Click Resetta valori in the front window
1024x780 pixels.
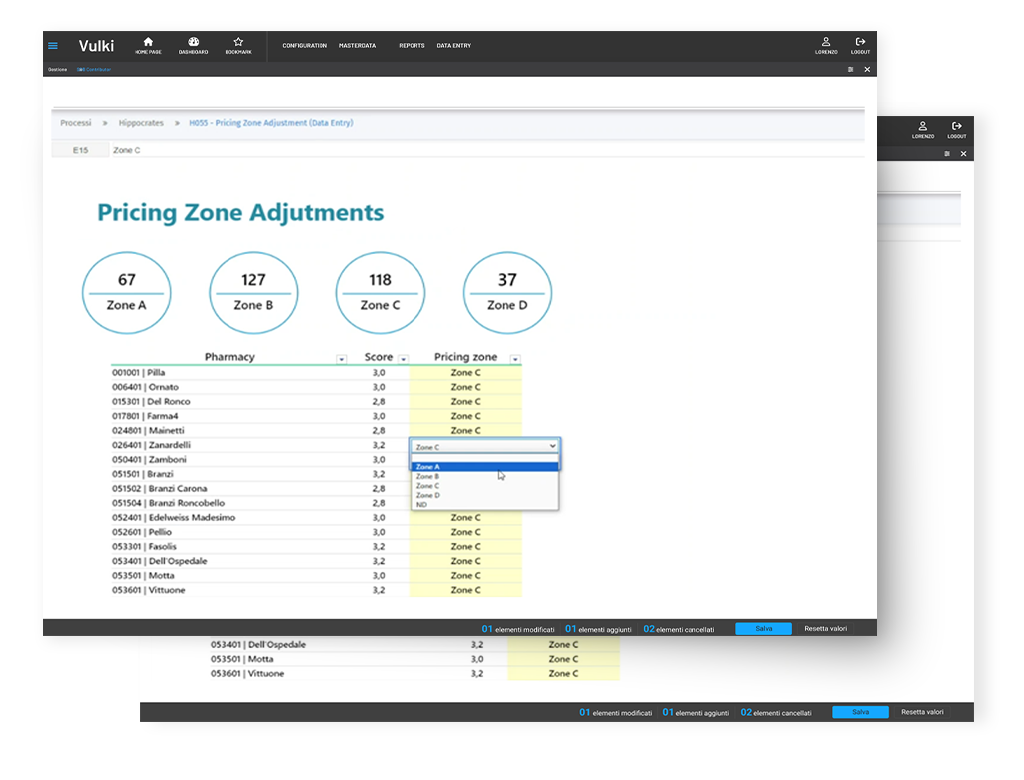click(x=825, y=629)
